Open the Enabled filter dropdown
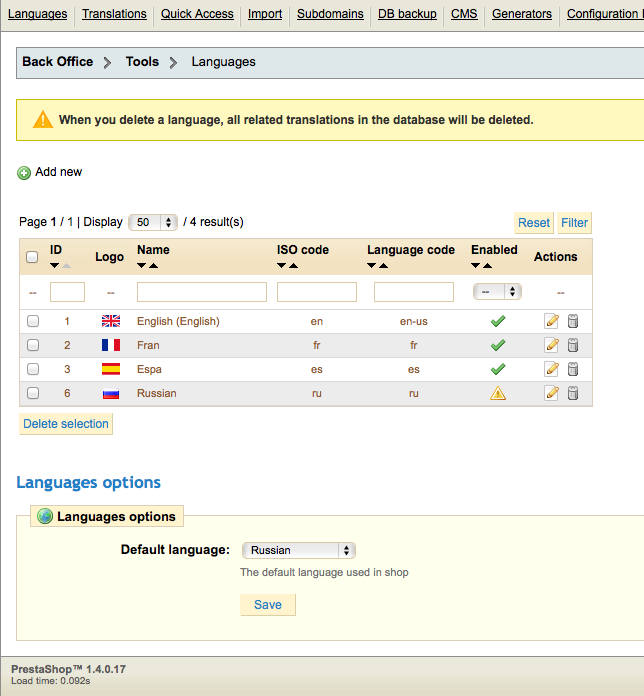 (x=498, y=292)
